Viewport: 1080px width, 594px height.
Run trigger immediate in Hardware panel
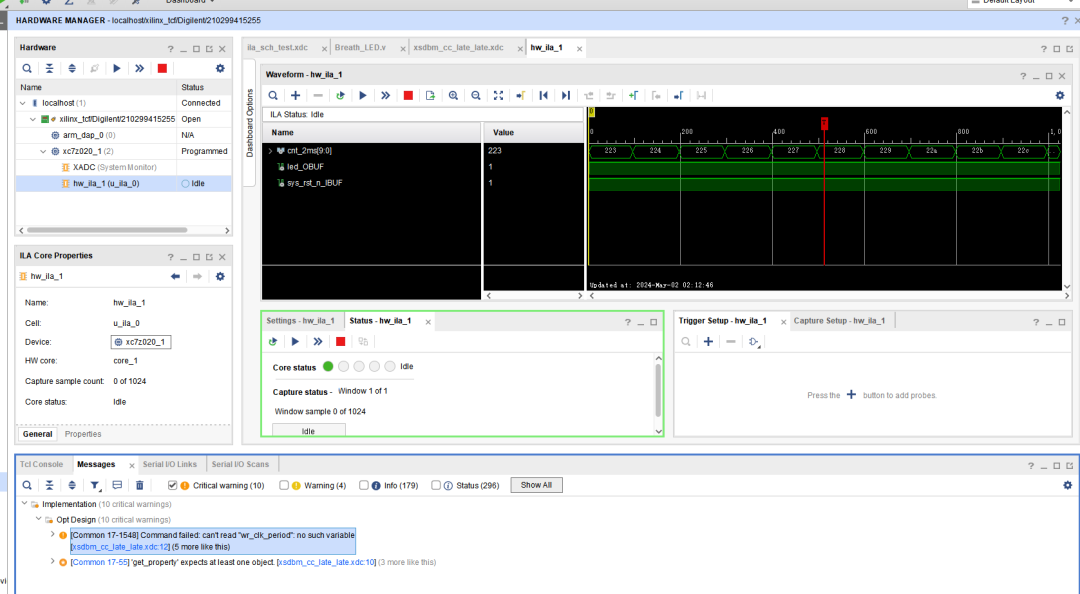[x=140, y=68]
